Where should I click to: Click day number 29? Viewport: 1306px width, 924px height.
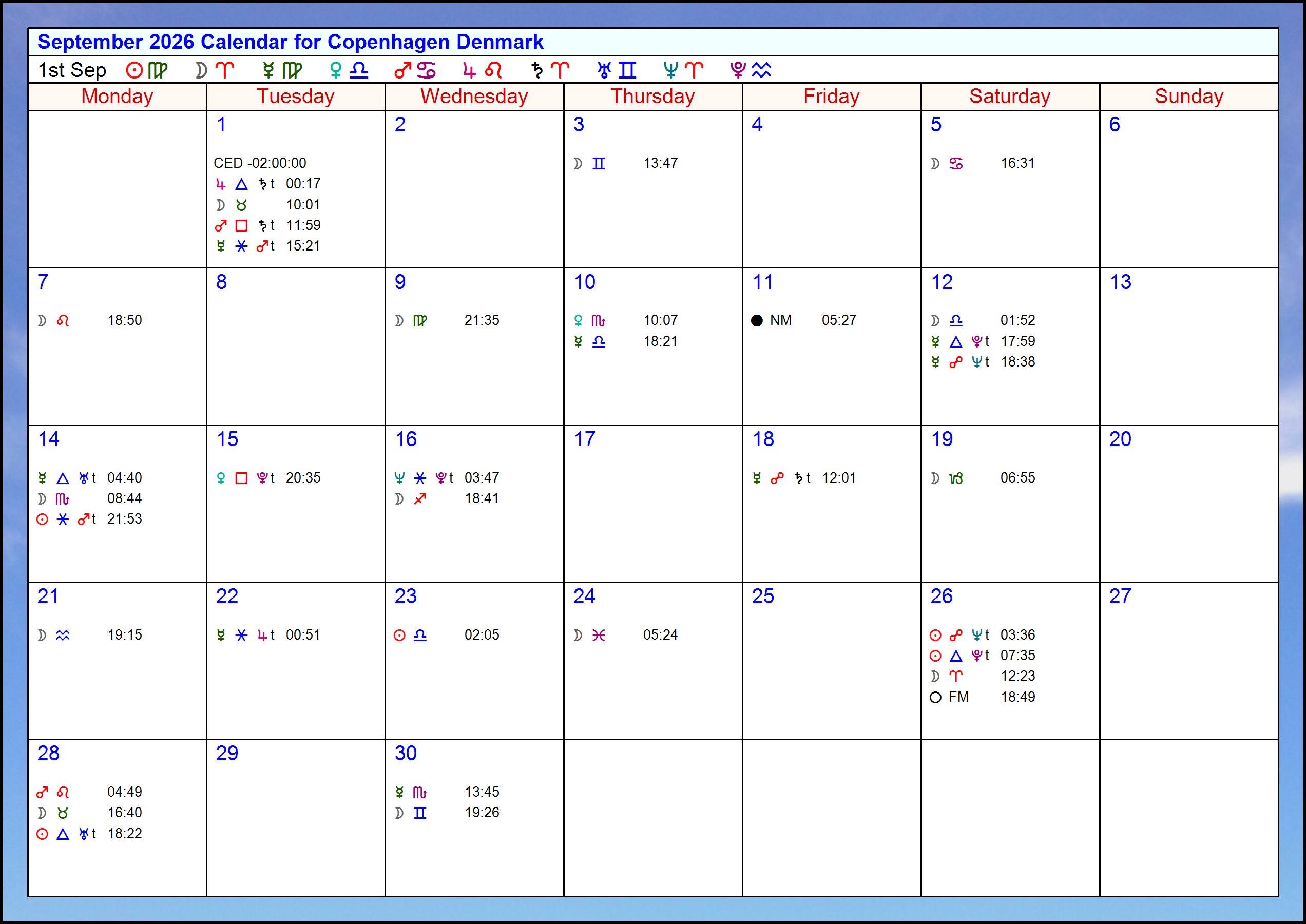pos(226,753)
